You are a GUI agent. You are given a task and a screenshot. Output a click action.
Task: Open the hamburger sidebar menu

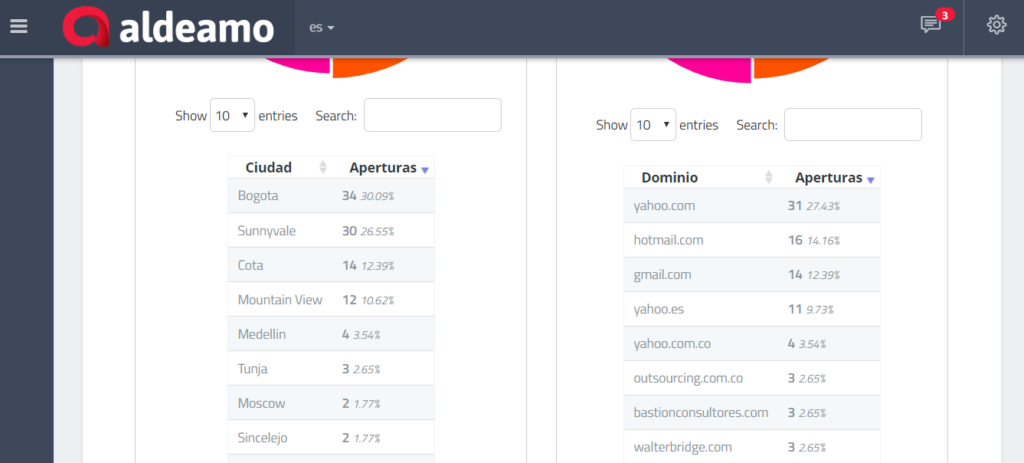(x=18, y=26)
